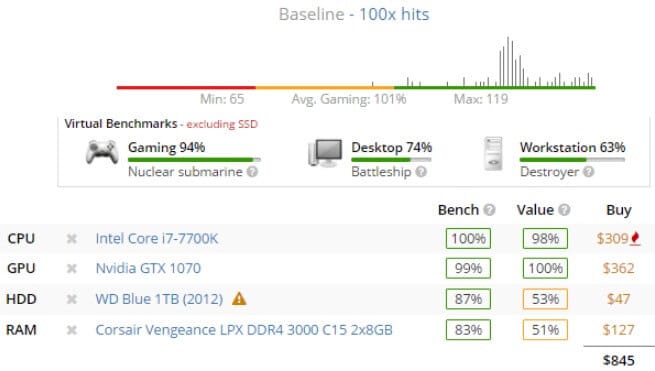This screenshot has width=655, height=371.
Task: Click the Baseline title text
Action: [x=312, y=14]
